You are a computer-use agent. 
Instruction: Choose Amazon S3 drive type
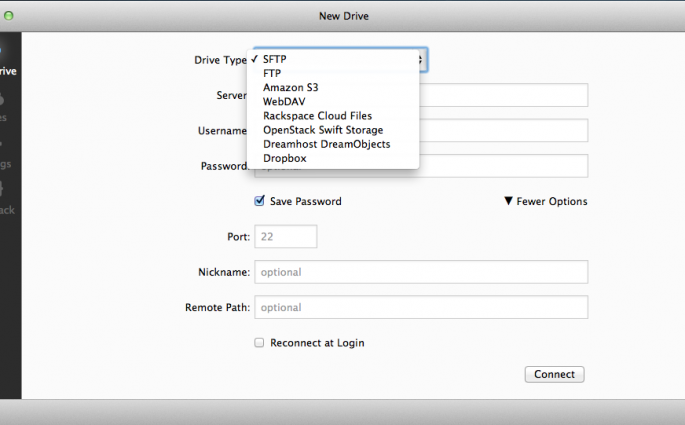point(291,87)
